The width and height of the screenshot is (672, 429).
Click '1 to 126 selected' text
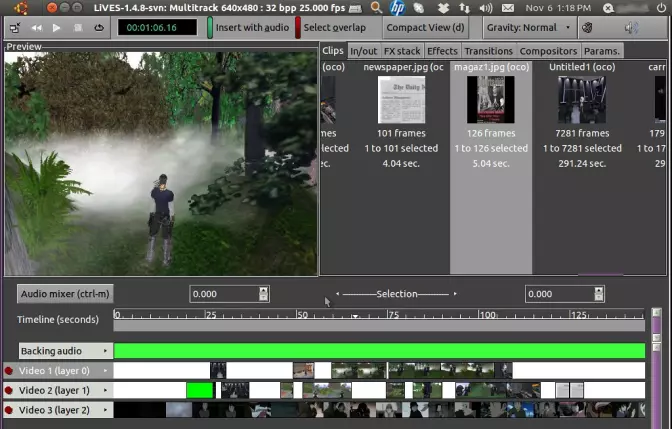pos(491,148)
